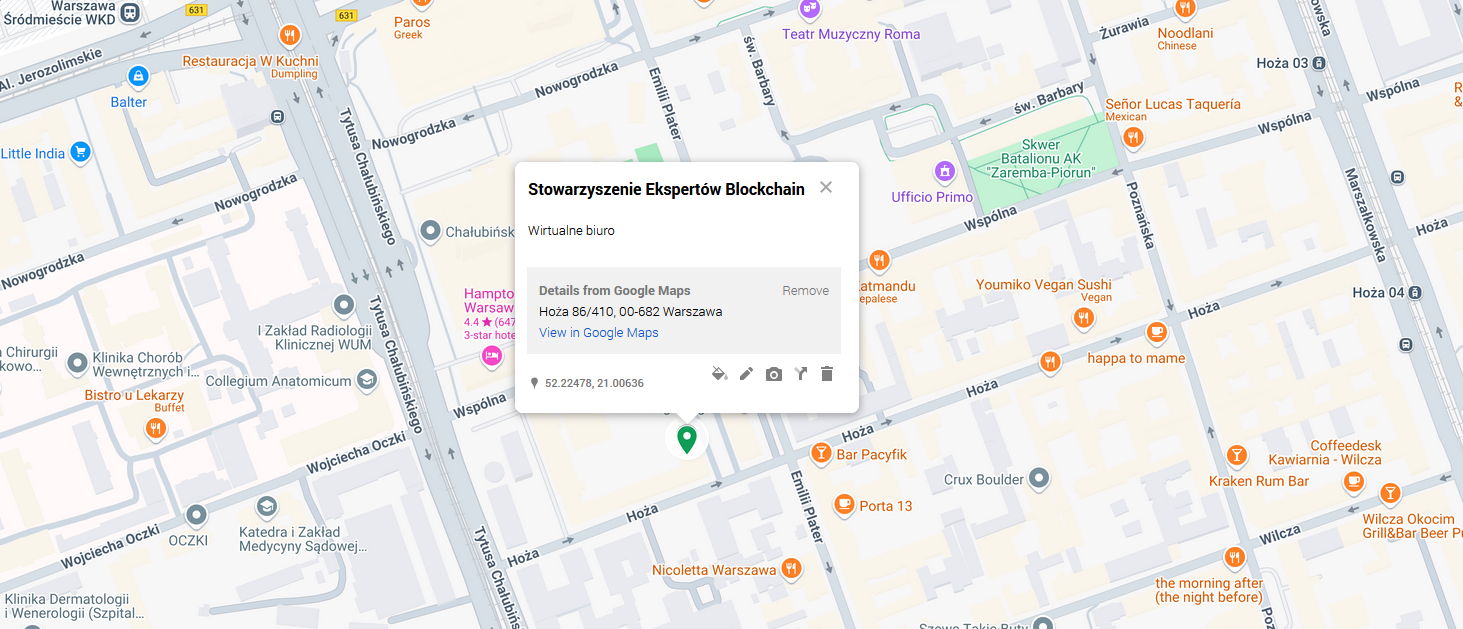The image size is (1463, 629).
Task: Get directions to here with the arrow icon
Action: point(800,374)
